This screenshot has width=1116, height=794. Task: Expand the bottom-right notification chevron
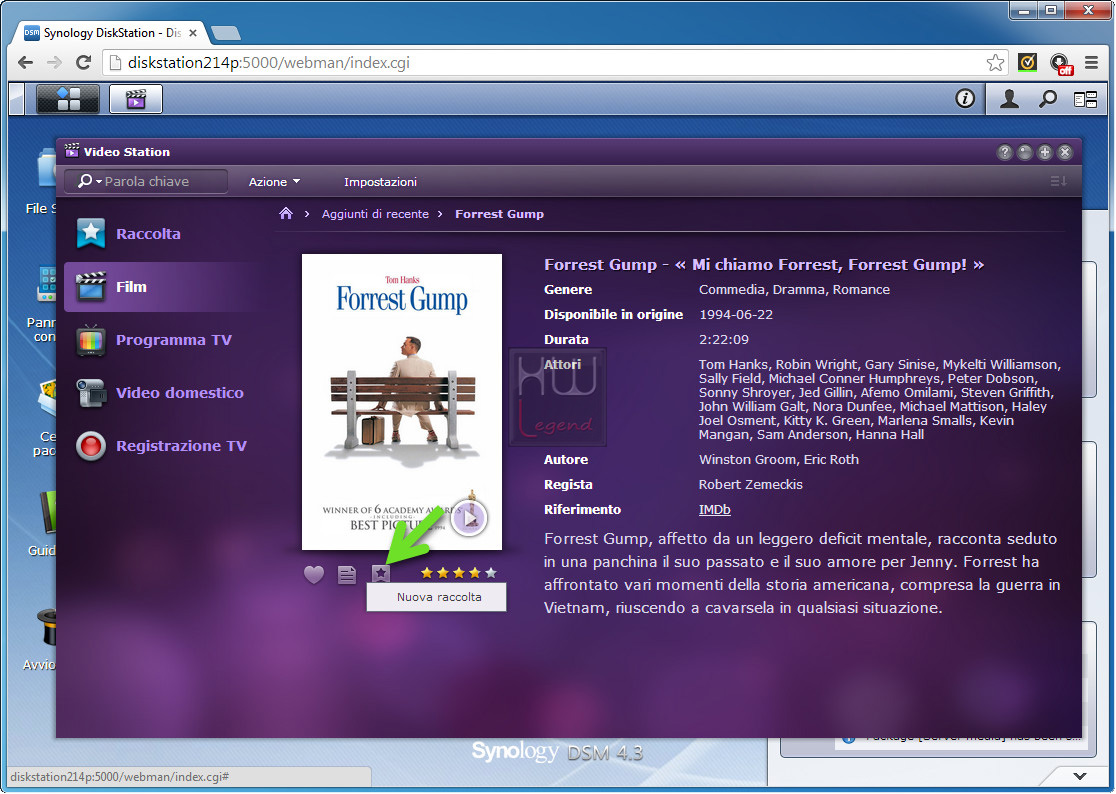[x=1080, y=776]
